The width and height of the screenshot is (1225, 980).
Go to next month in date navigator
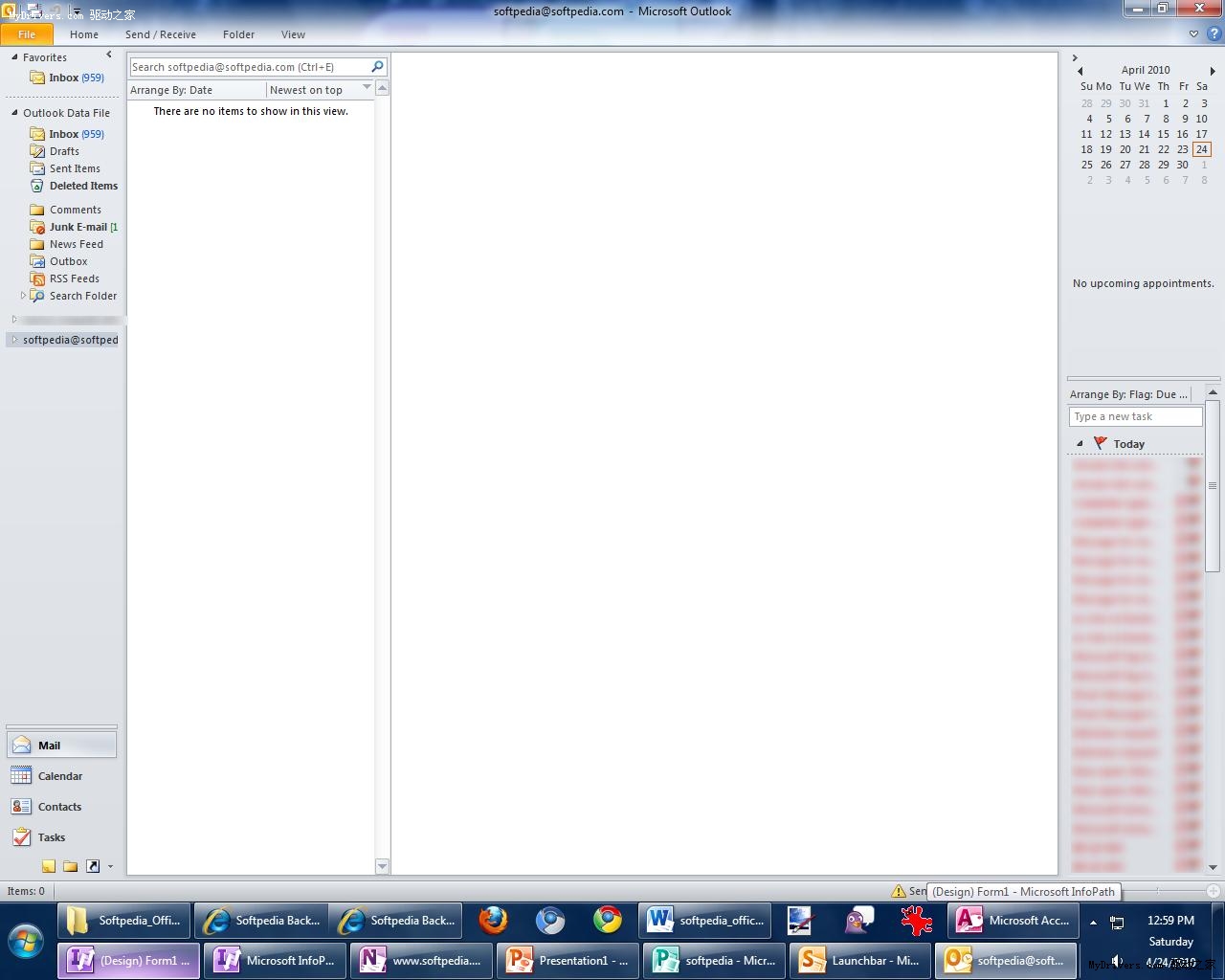(1213, 71)
